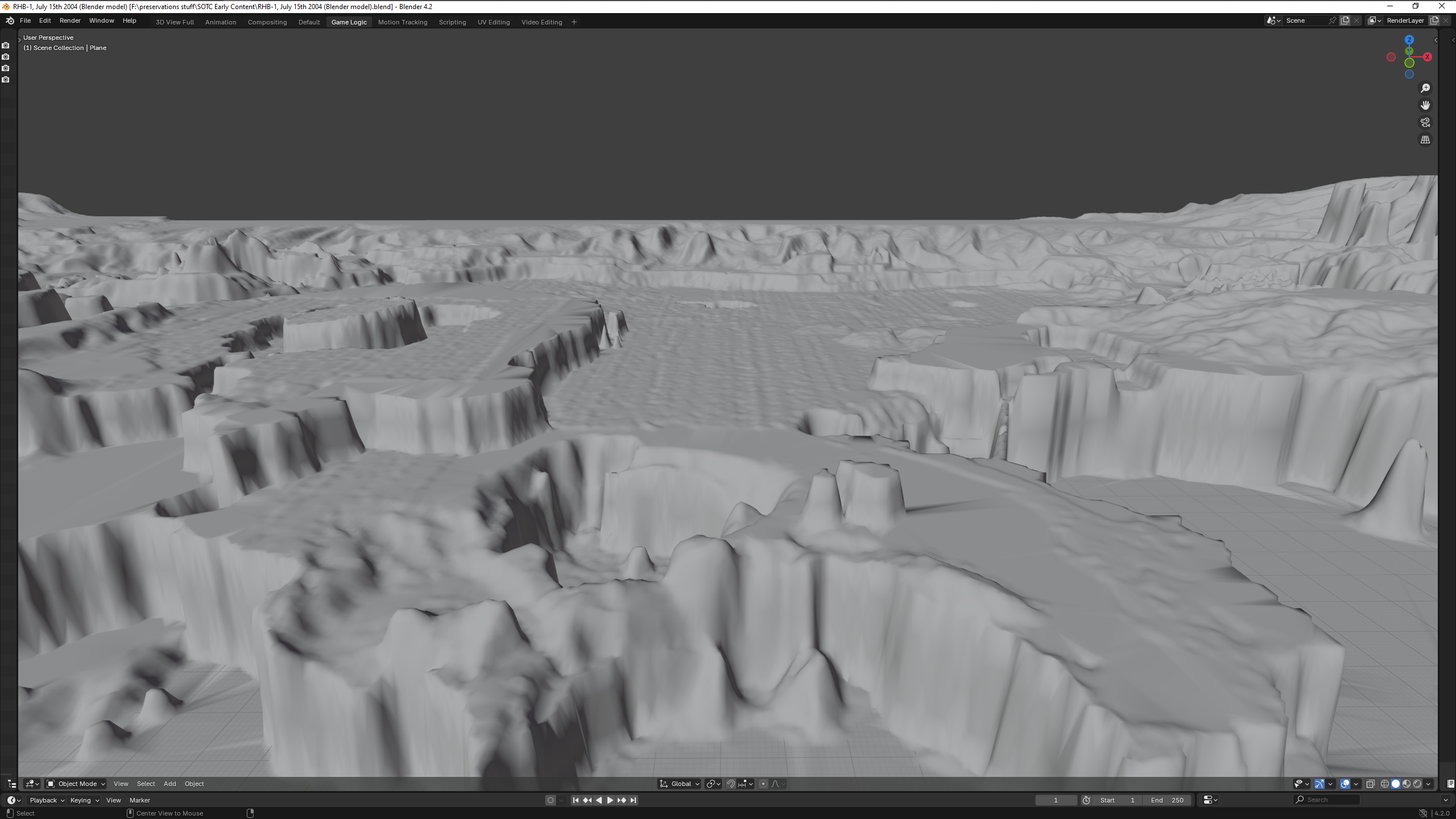
Task: Toggle camera view icon
Action: tap(1425, 122)
